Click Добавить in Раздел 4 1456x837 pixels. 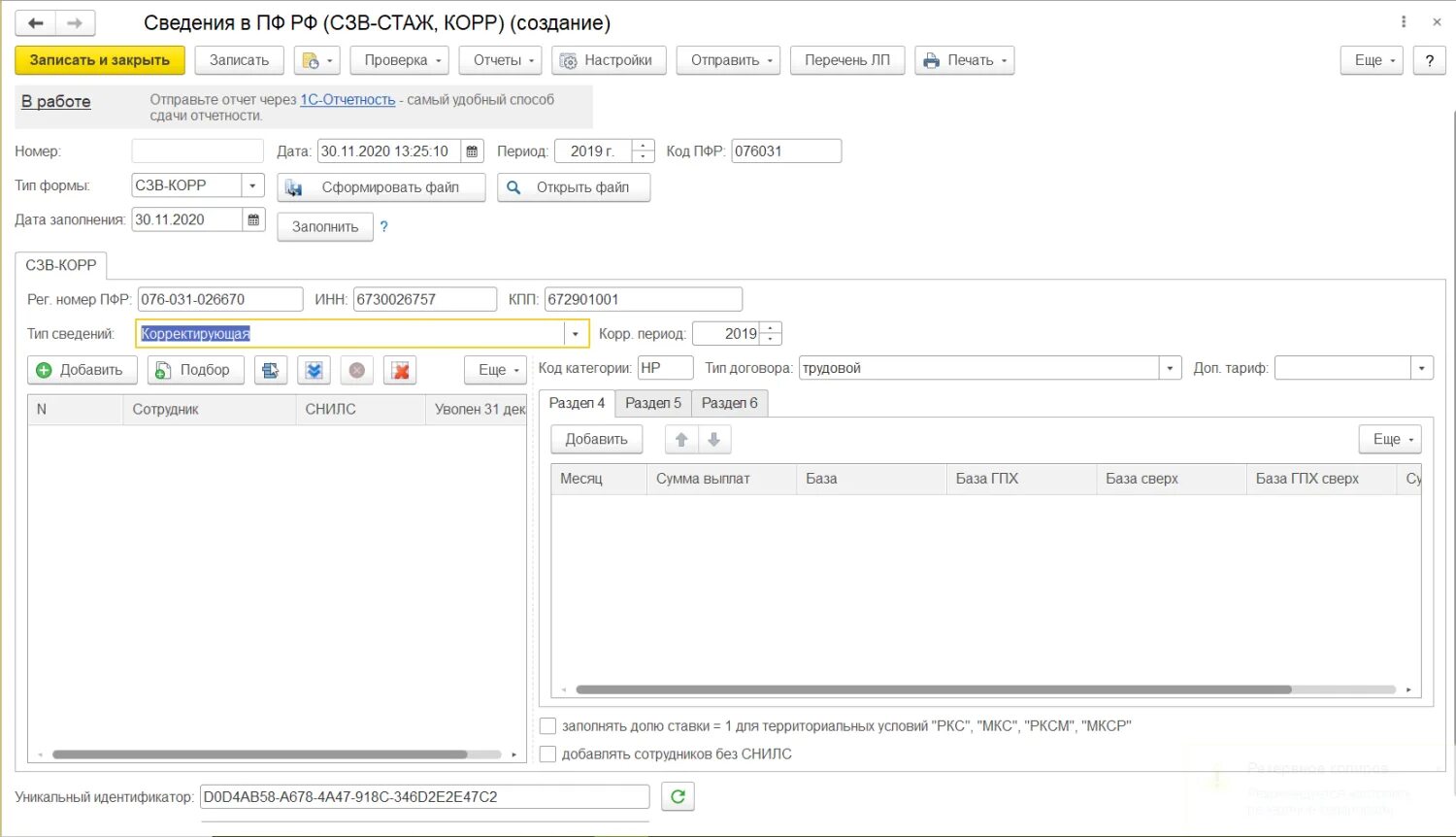[x=597, y=440]
